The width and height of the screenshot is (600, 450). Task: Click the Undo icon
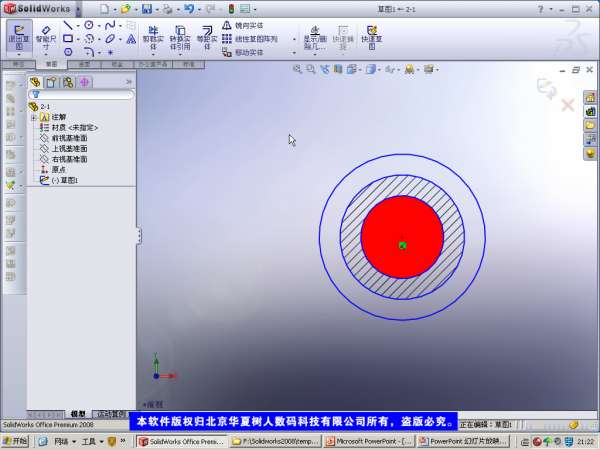(189, 9)
